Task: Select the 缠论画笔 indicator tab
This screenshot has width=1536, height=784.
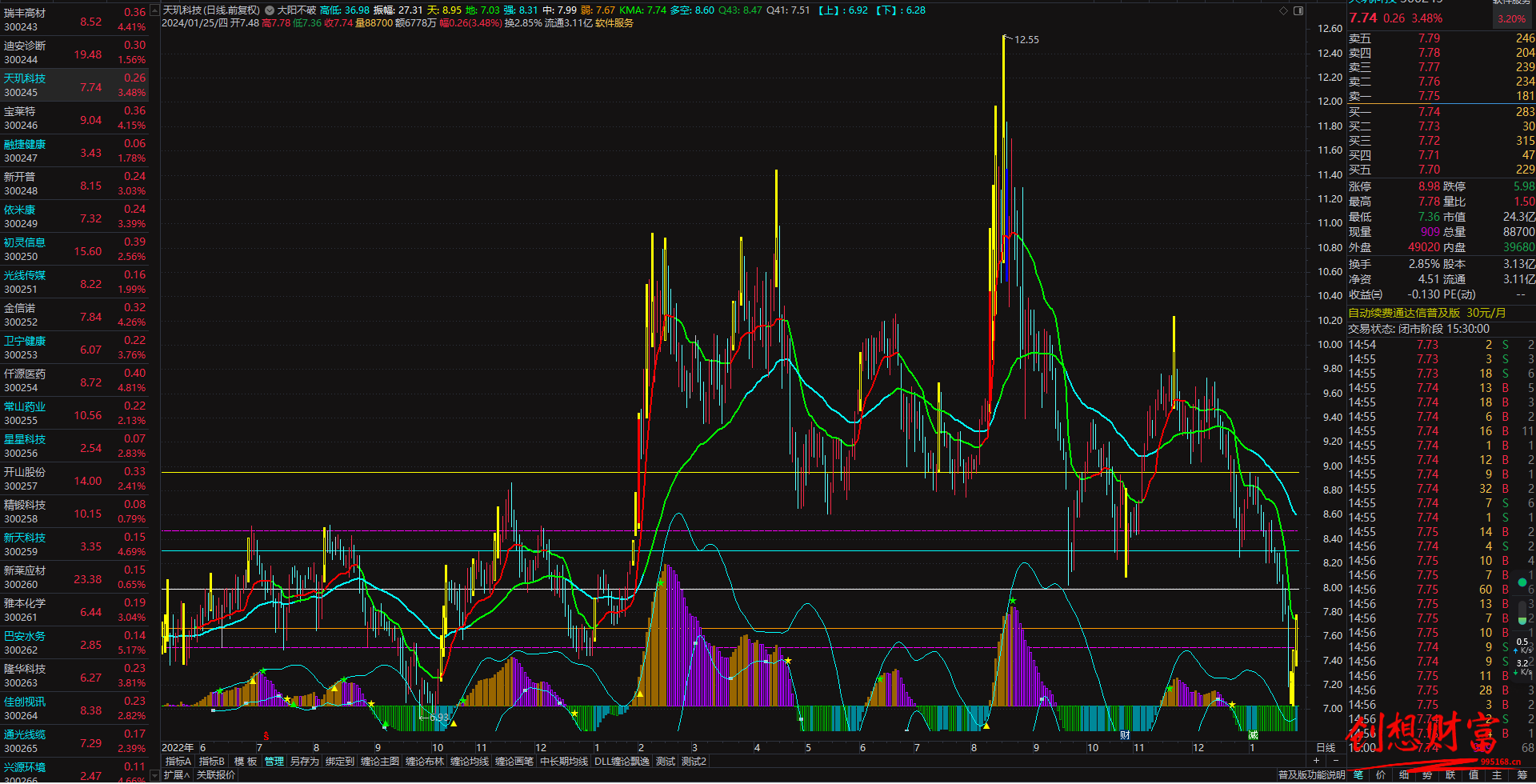Action: pyautogui.click(x=514, y=761)
